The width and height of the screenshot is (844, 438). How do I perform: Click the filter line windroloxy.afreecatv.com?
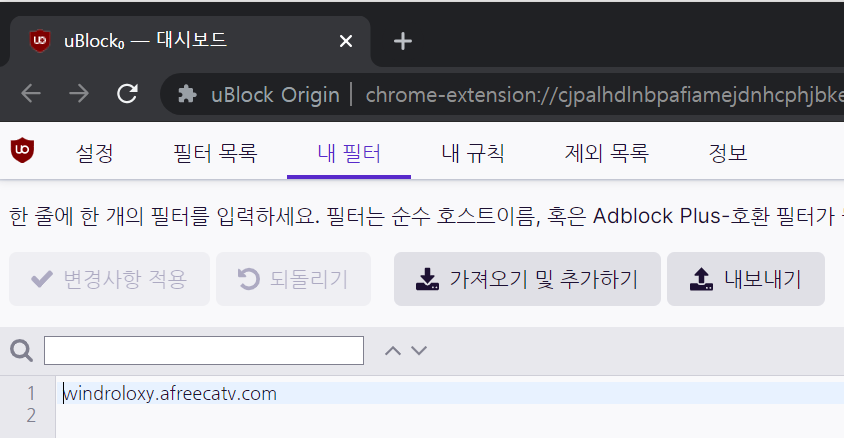(170, 393)
